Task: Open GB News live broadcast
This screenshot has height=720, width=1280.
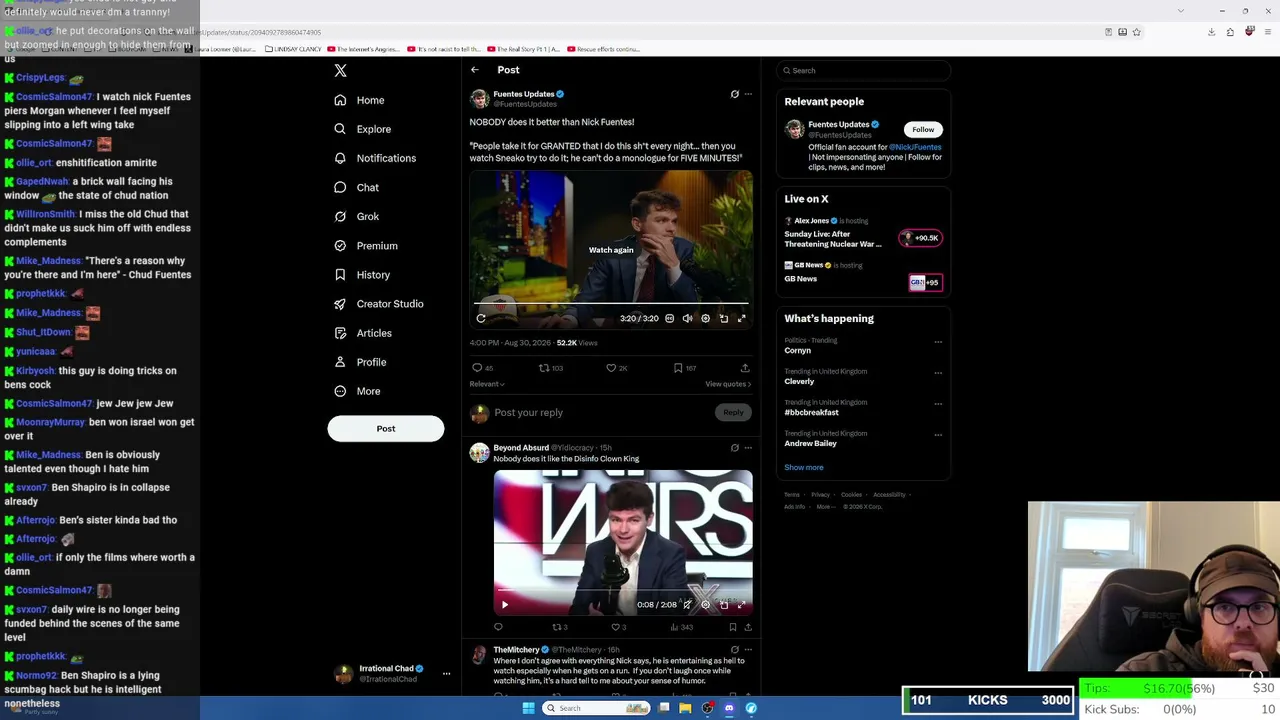Action: click(863, 275)
